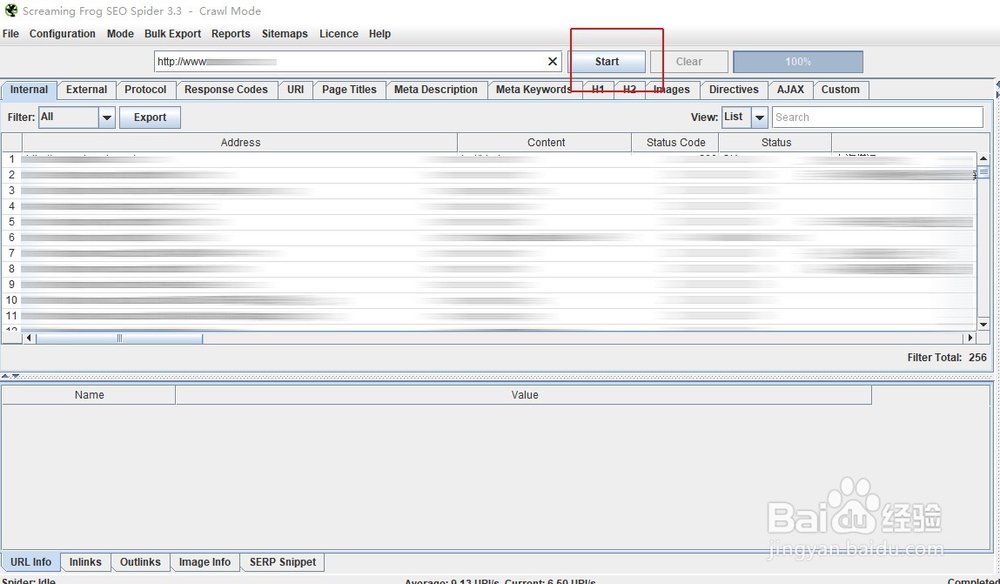Switch to the Protocol tab

point(145,89)
